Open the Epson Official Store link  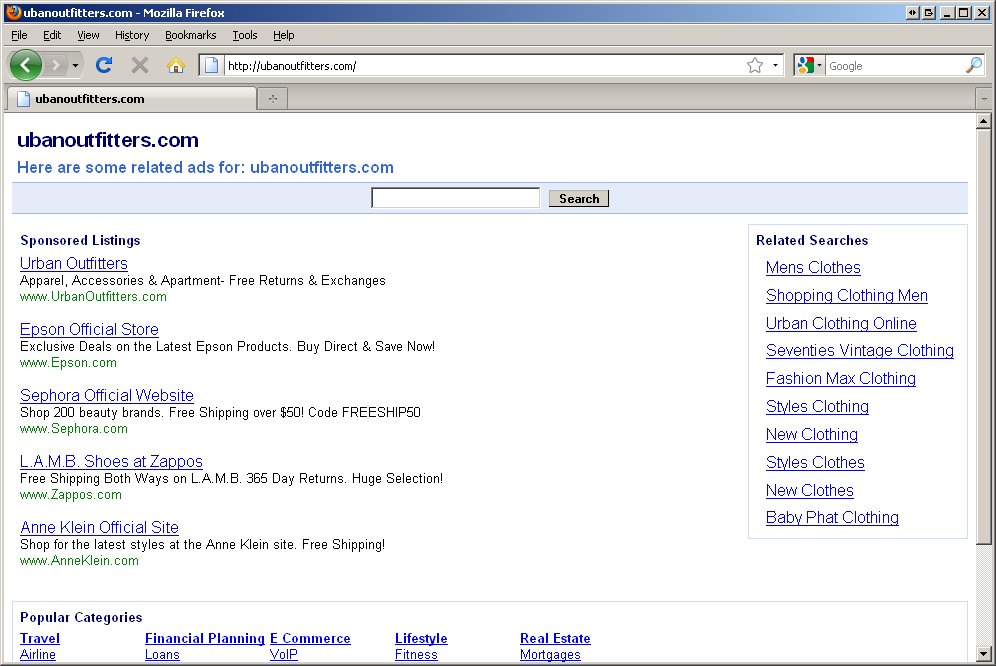[x=90, y=330]
